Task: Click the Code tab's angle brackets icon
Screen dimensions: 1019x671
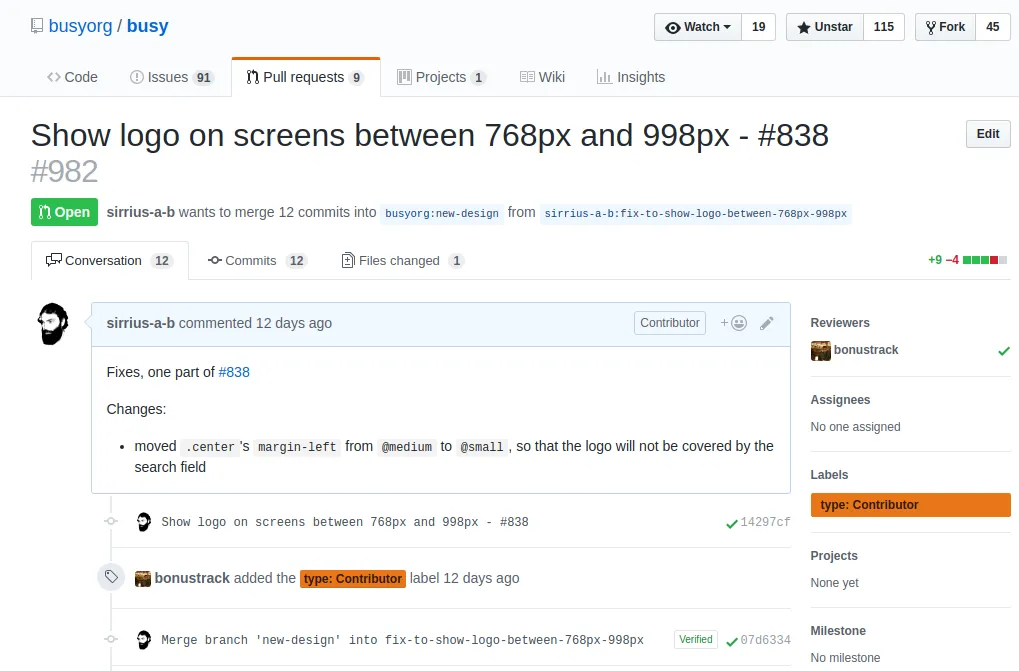Action: click(x=54, y=77)
